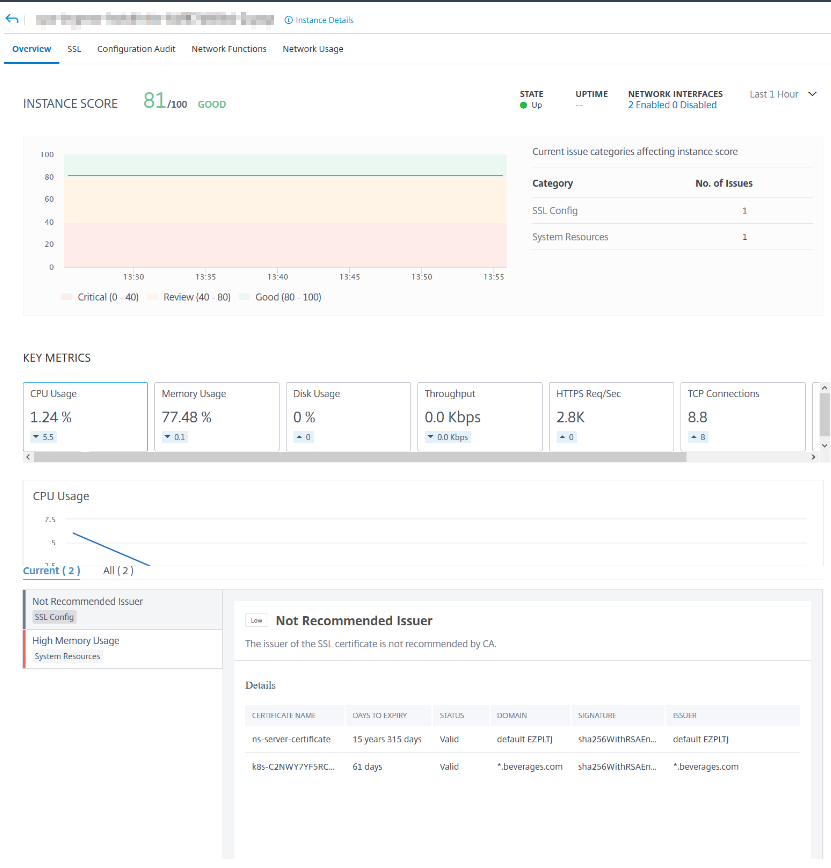
Task: Toggle Good (80 - 100) legend item
Action: pyautogui.click(x=281, y=297)
